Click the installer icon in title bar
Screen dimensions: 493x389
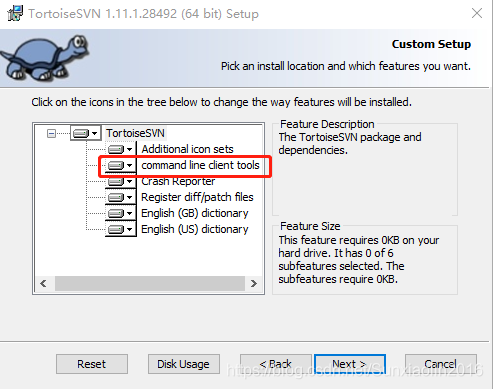pyautogui.click(x=15, y=13)
